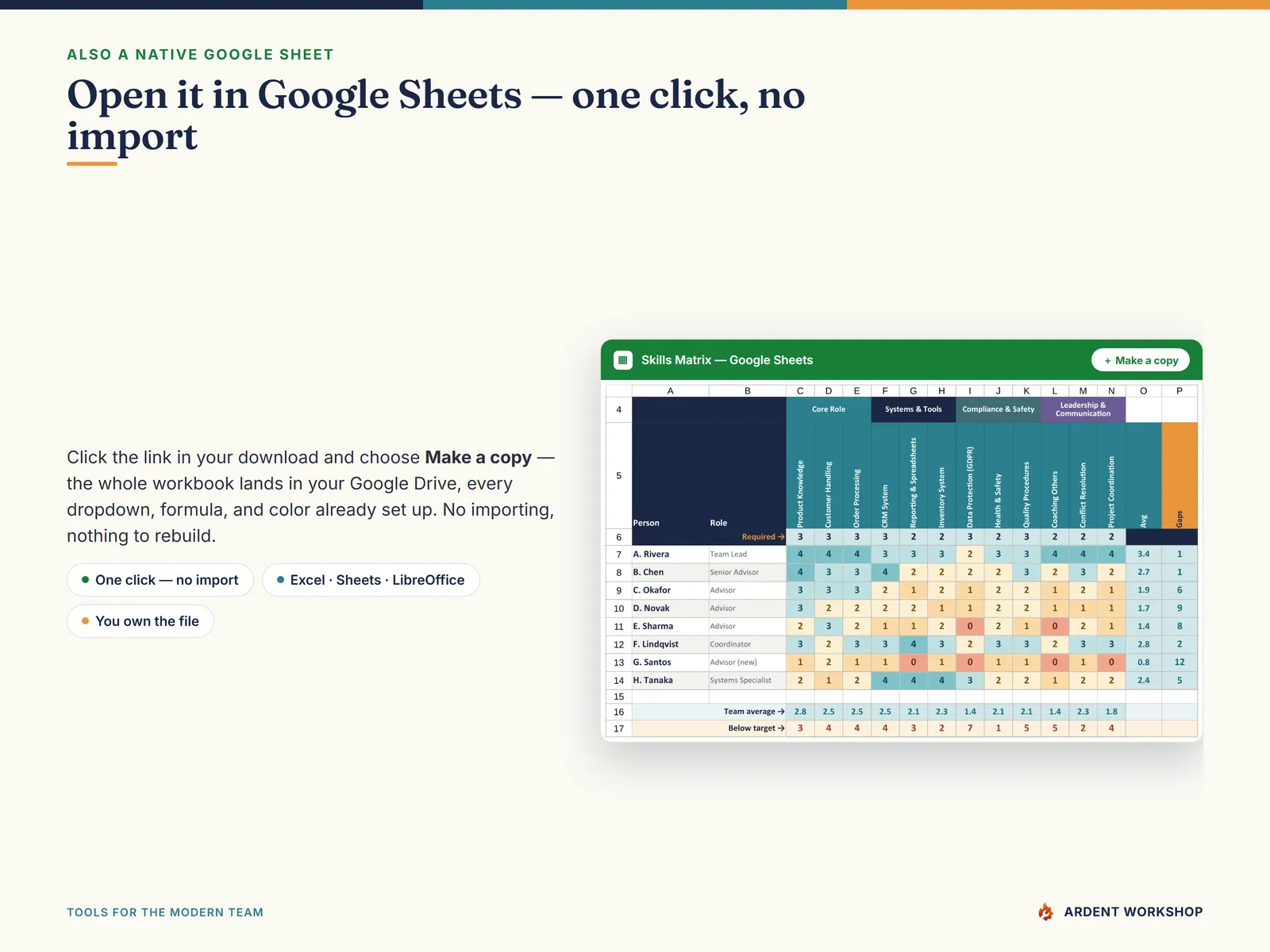This screenshot has width=1270, height=952.
Task: Click the Ardent Workshop flame logo
Action: (1045, 912)
